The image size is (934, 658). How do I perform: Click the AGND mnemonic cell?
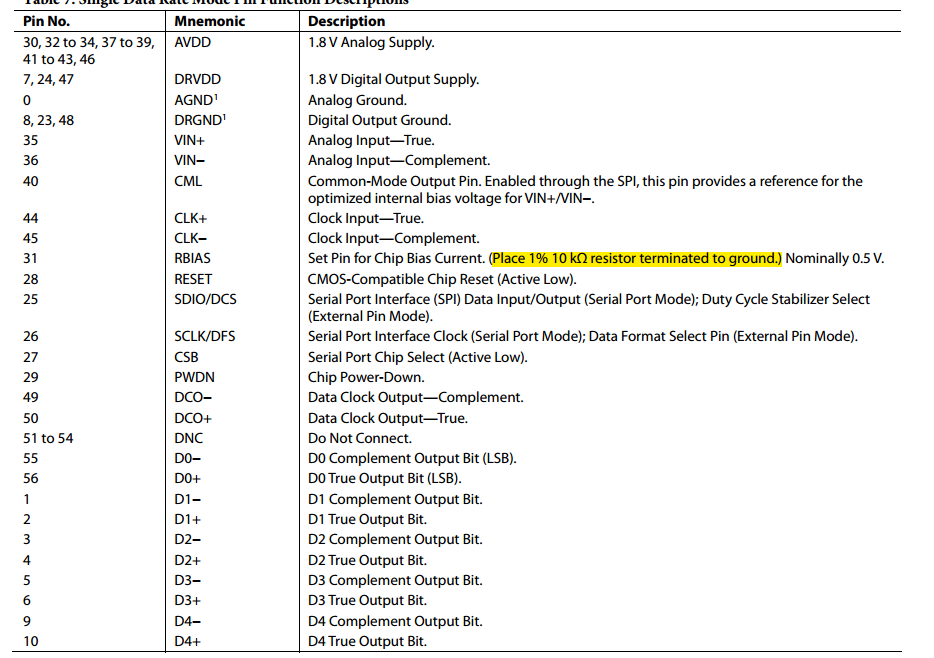[x=196, y=100]
